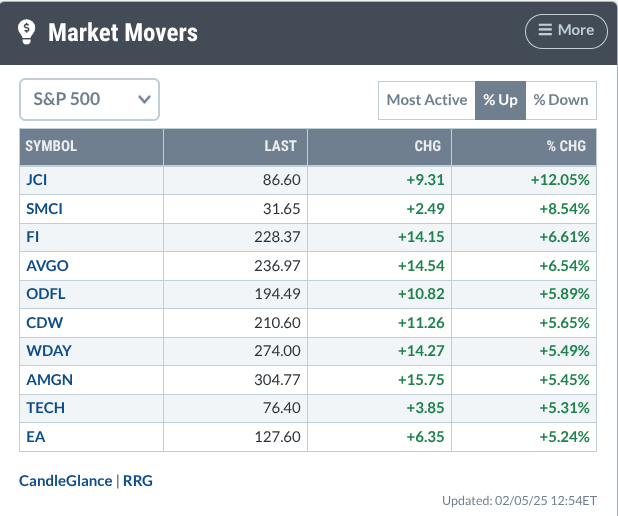Open the SMCI symbol link
The width and height of the screenshot is (618, 516).
[45, 209]
